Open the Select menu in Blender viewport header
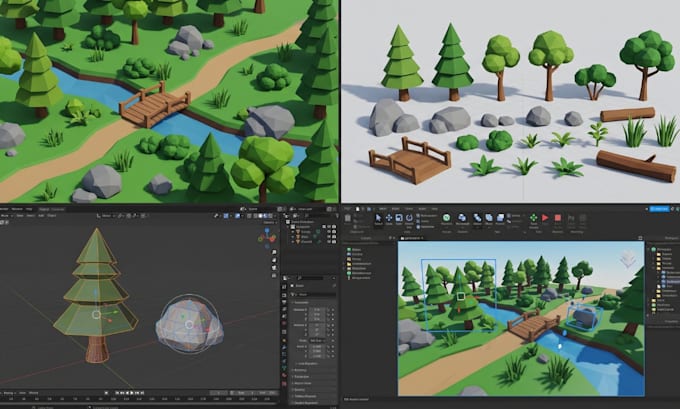Screen dimensions: 680x409 point(31,216)
